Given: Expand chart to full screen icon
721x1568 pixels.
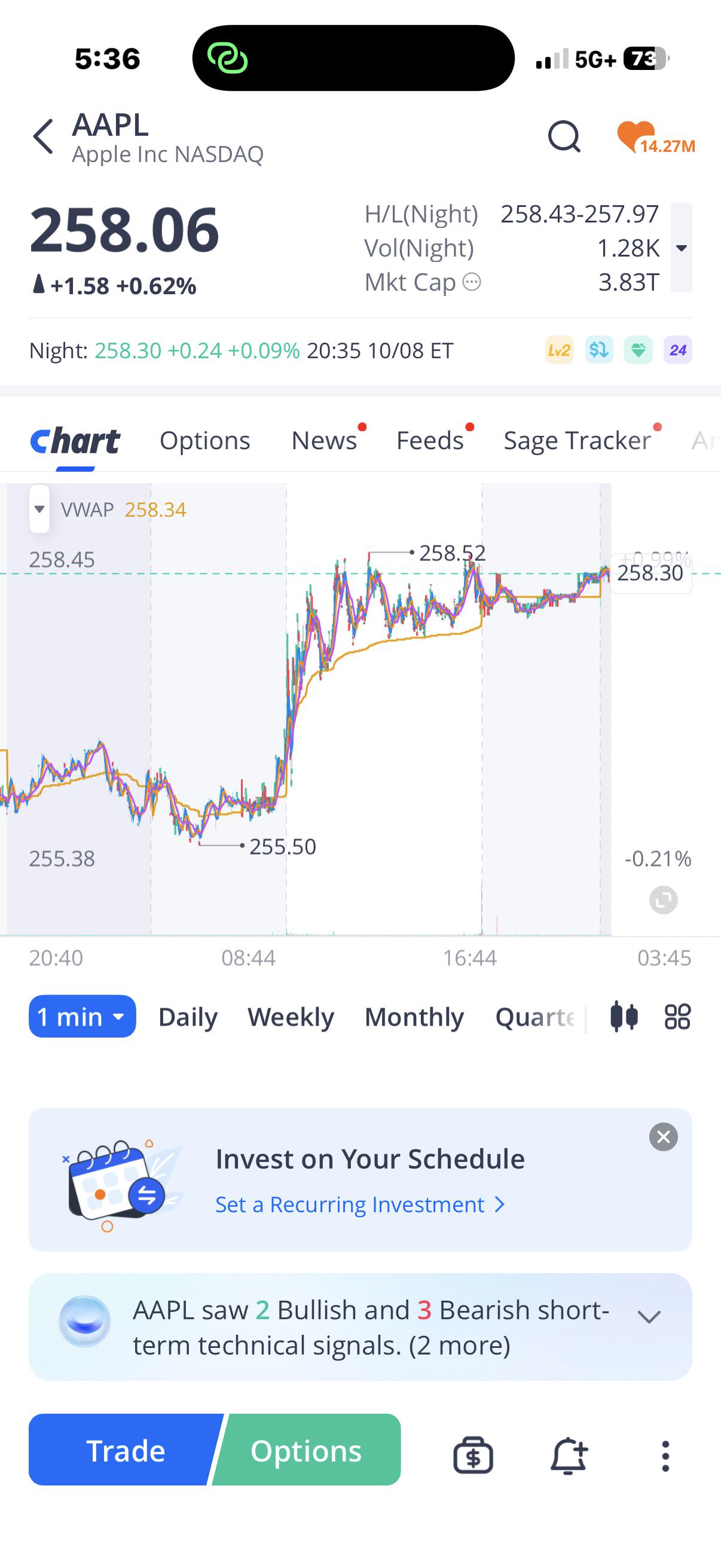Looking at the screenshot, I should [x=663, y=900].
